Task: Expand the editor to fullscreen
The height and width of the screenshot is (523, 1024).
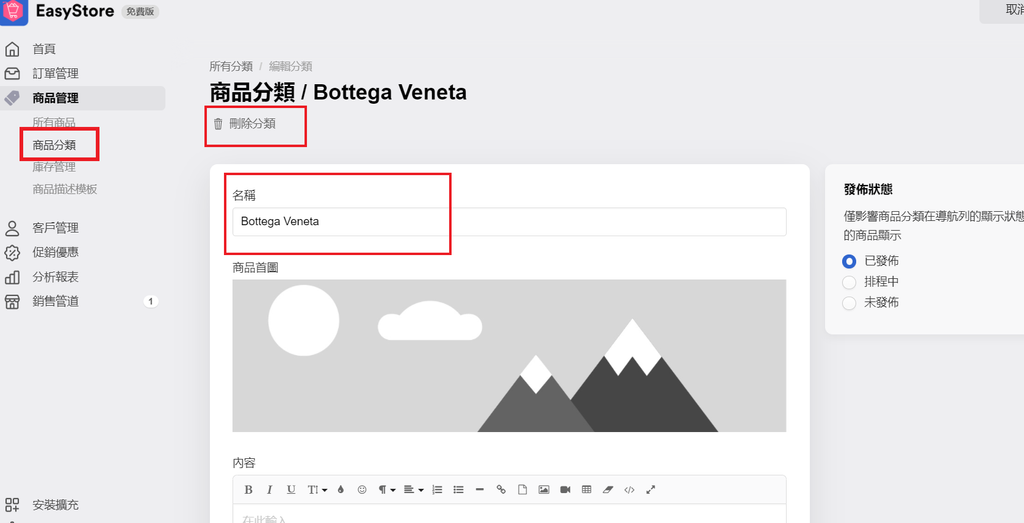Action: 651,490
